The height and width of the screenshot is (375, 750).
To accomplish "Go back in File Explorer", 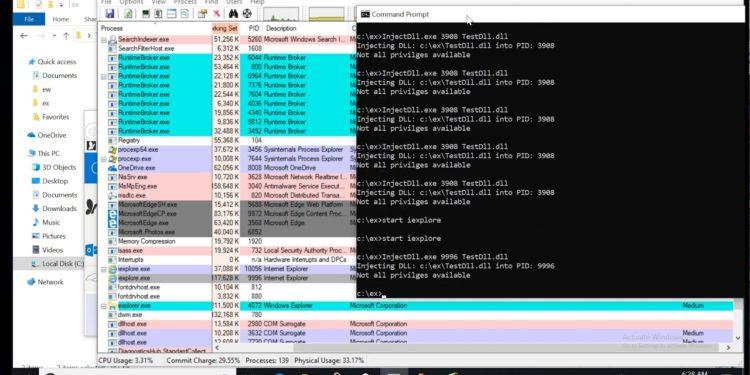I will [x=23, y=36].
